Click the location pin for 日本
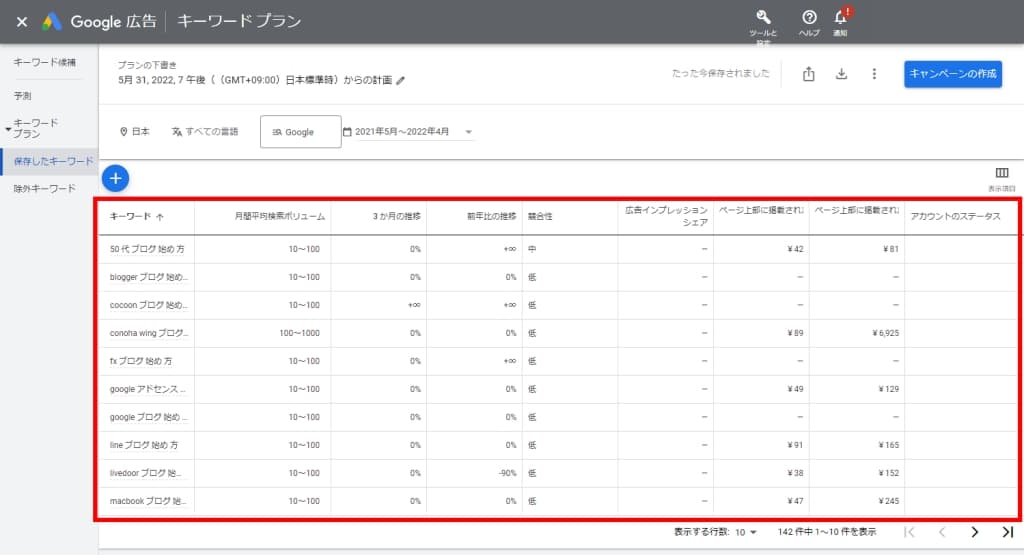Screen dimensions: 1024x555 tap(123, 132)
